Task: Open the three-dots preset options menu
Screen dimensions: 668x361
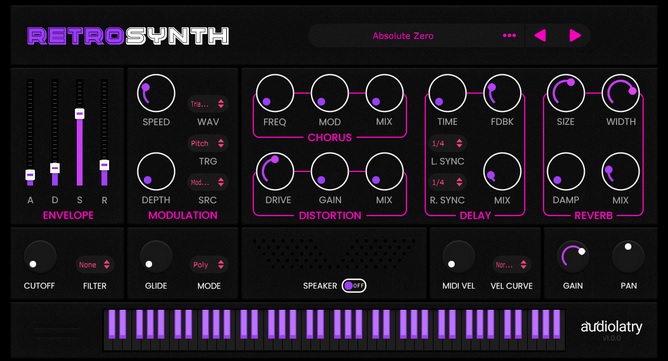Action: click(x=509, y=36)
